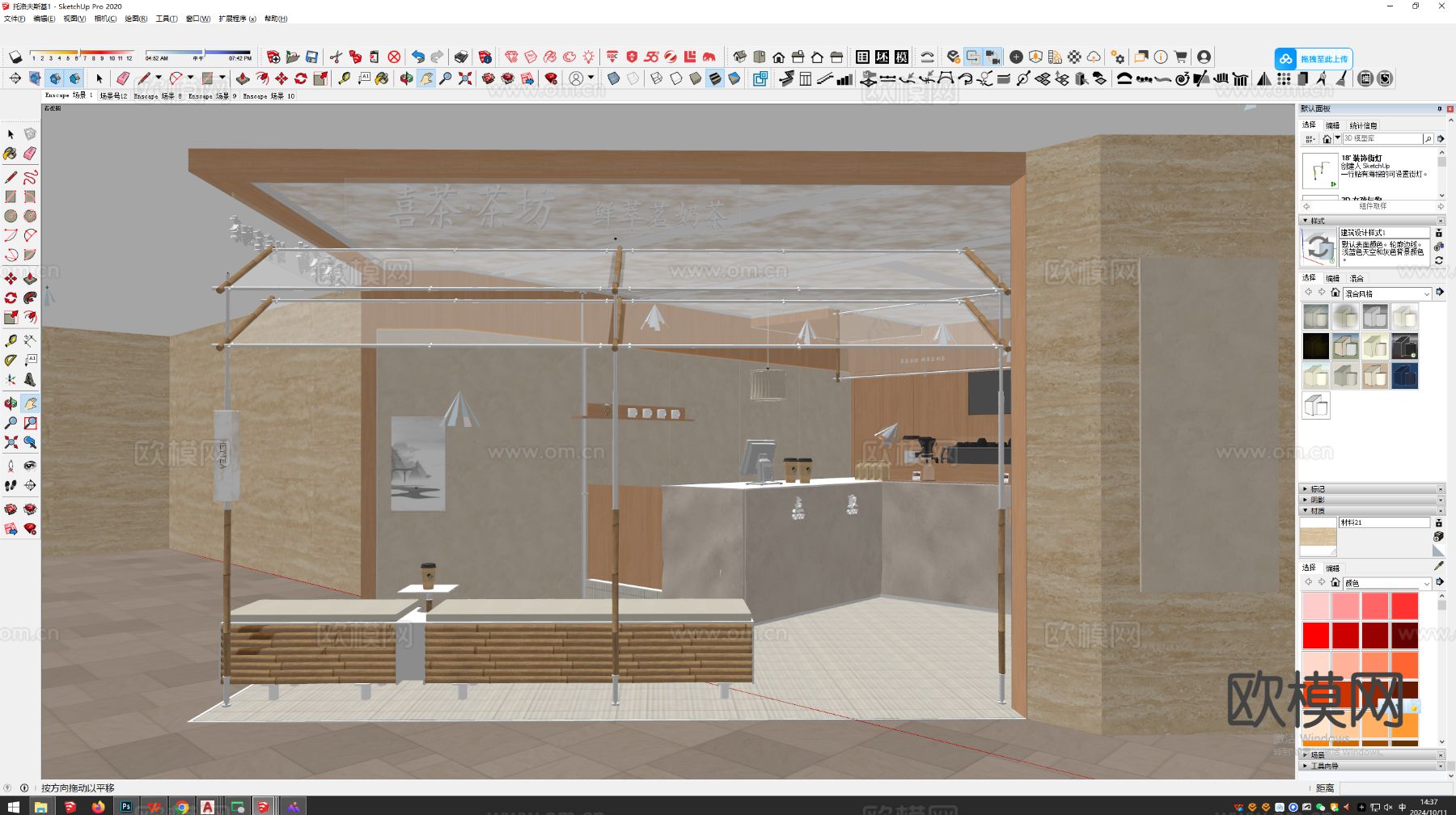Switch to Enscape 场景 10 tab
Screen dimensions: 1456x815
269,95
